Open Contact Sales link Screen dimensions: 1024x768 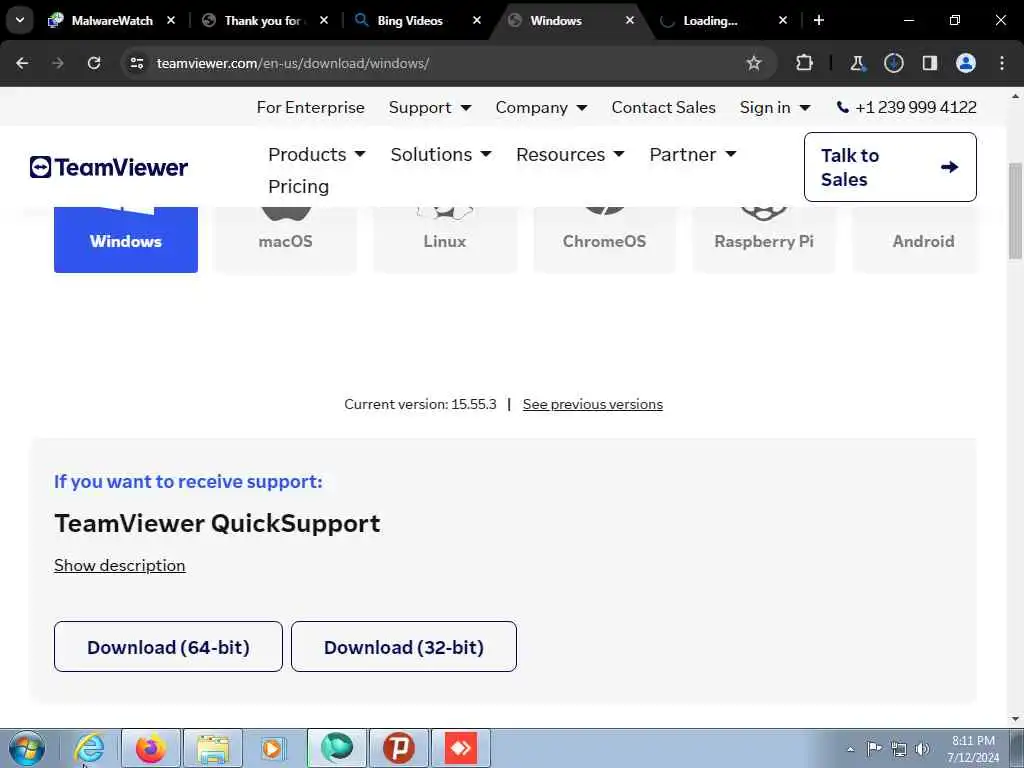click(x=664, y=107)
